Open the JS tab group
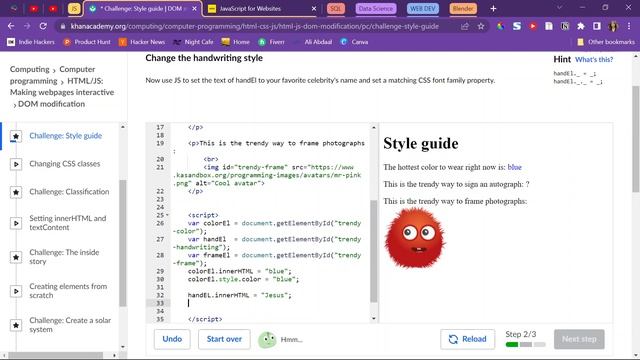This screenshot has height=360, width=640. tap(74, 8)
